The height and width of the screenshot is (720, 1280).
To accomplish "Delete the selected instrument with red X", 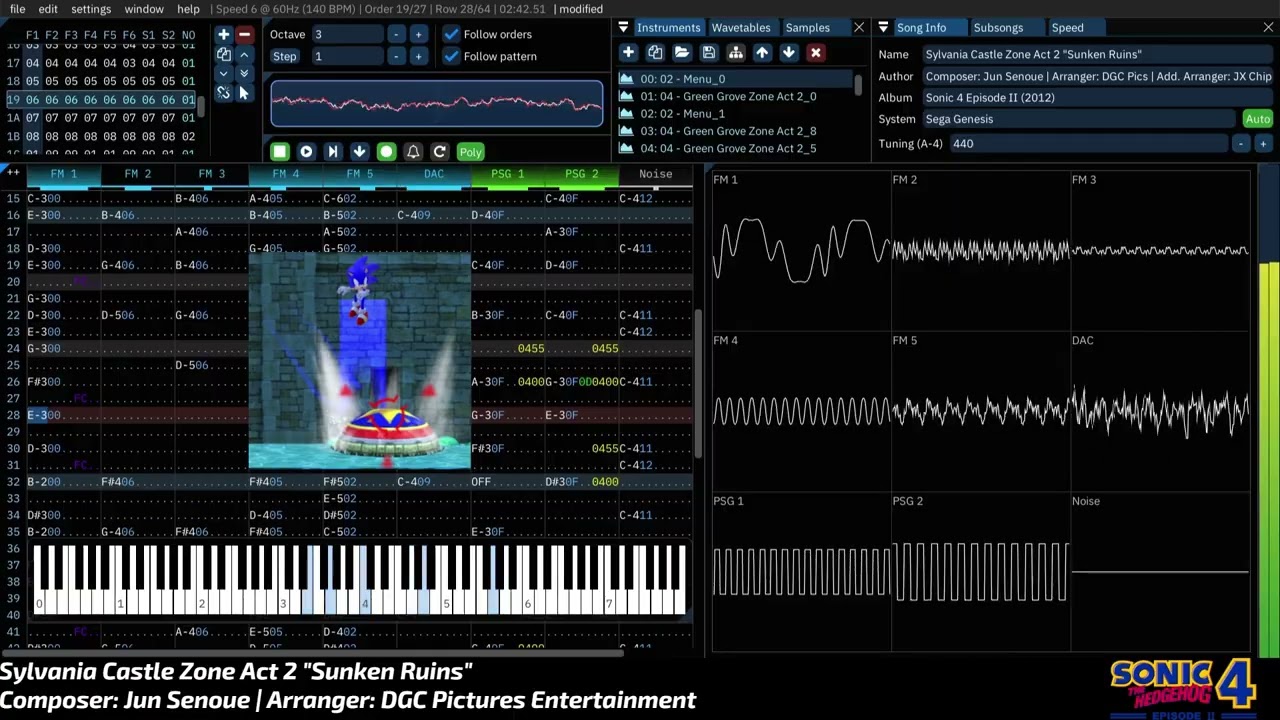I will [816, 53].
